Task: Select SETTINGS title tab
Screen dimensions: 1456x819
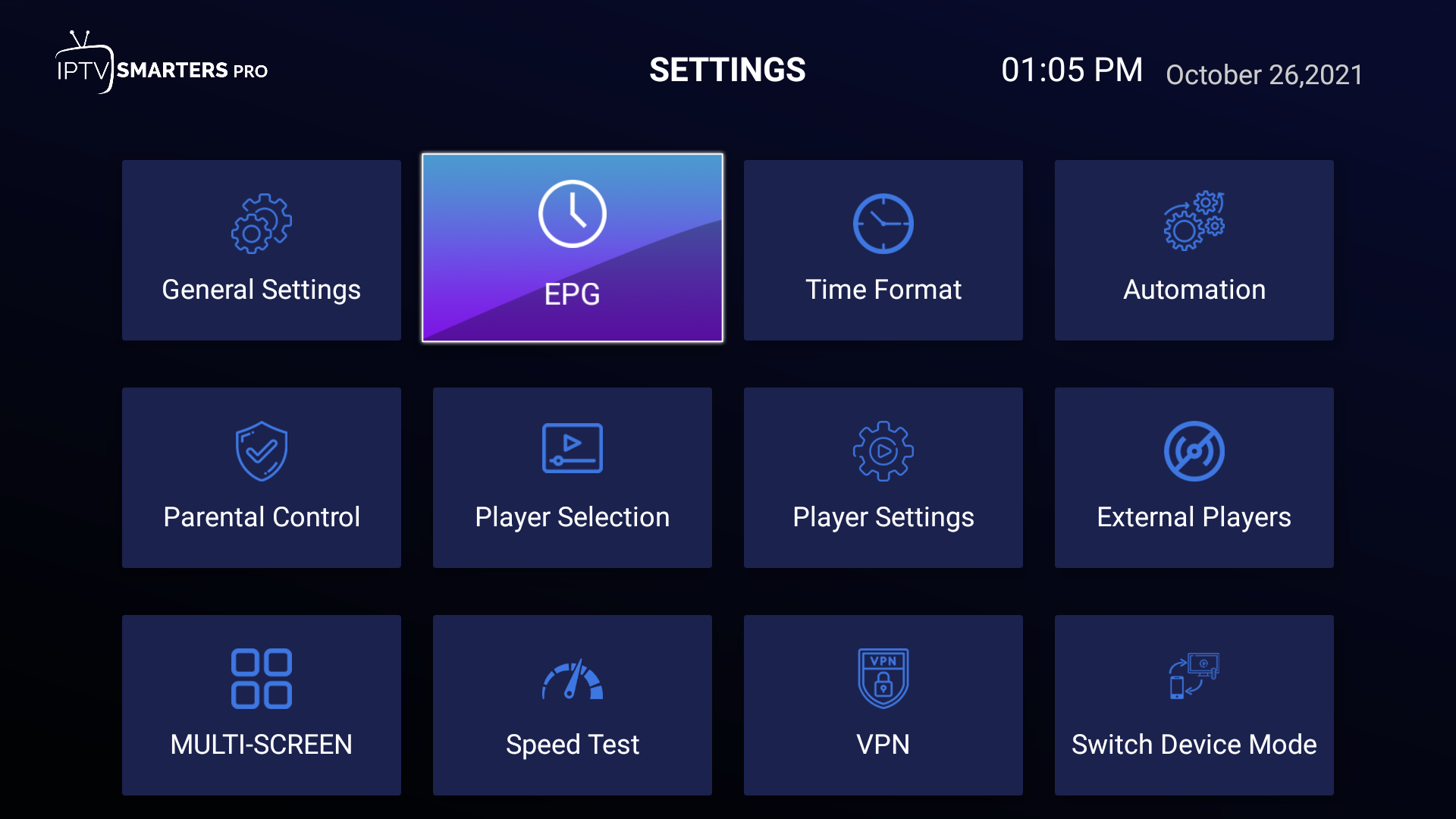Action: coord(727,71)
